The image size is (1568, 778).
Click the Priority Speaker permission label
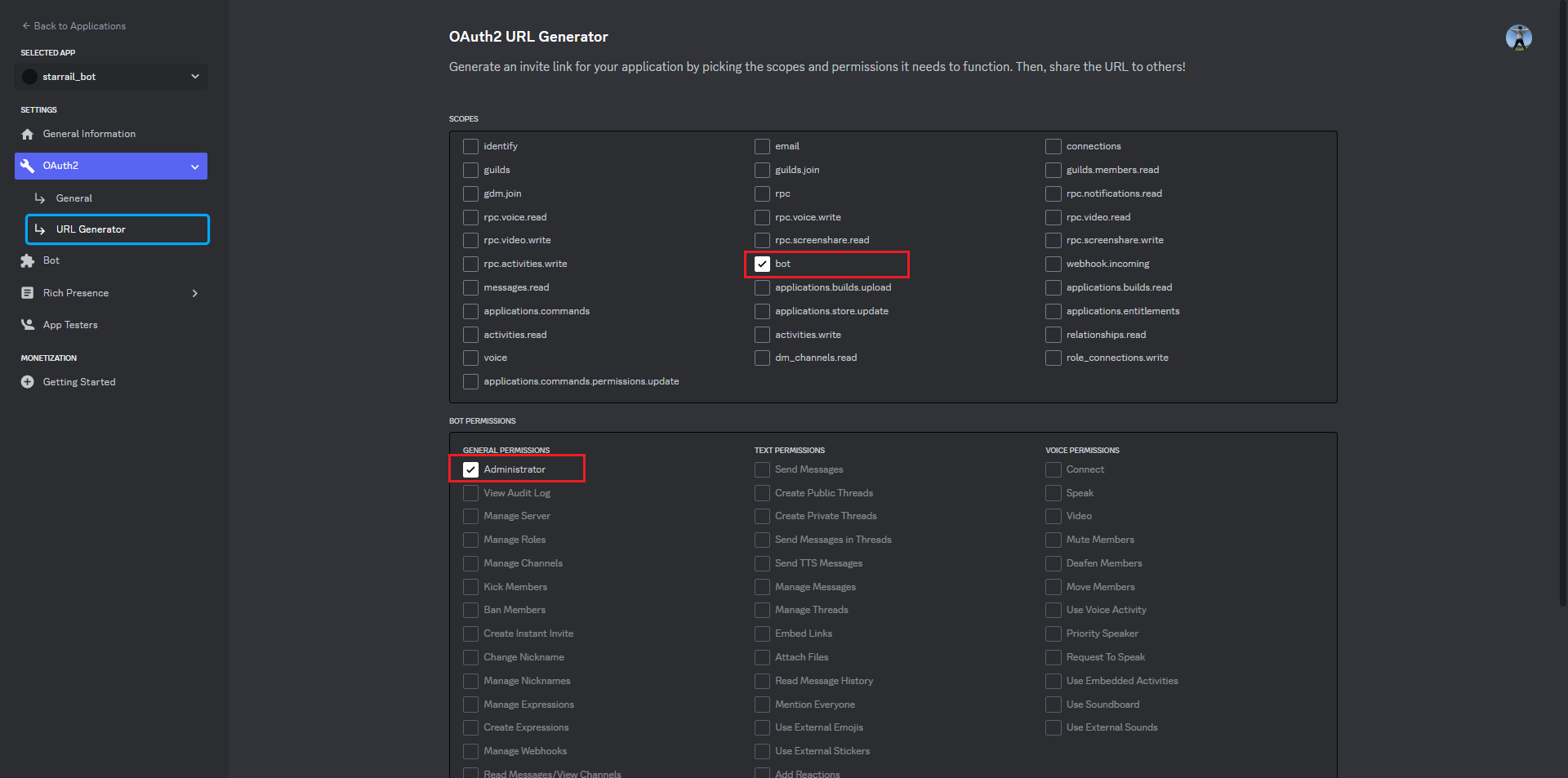point(1102,634)
